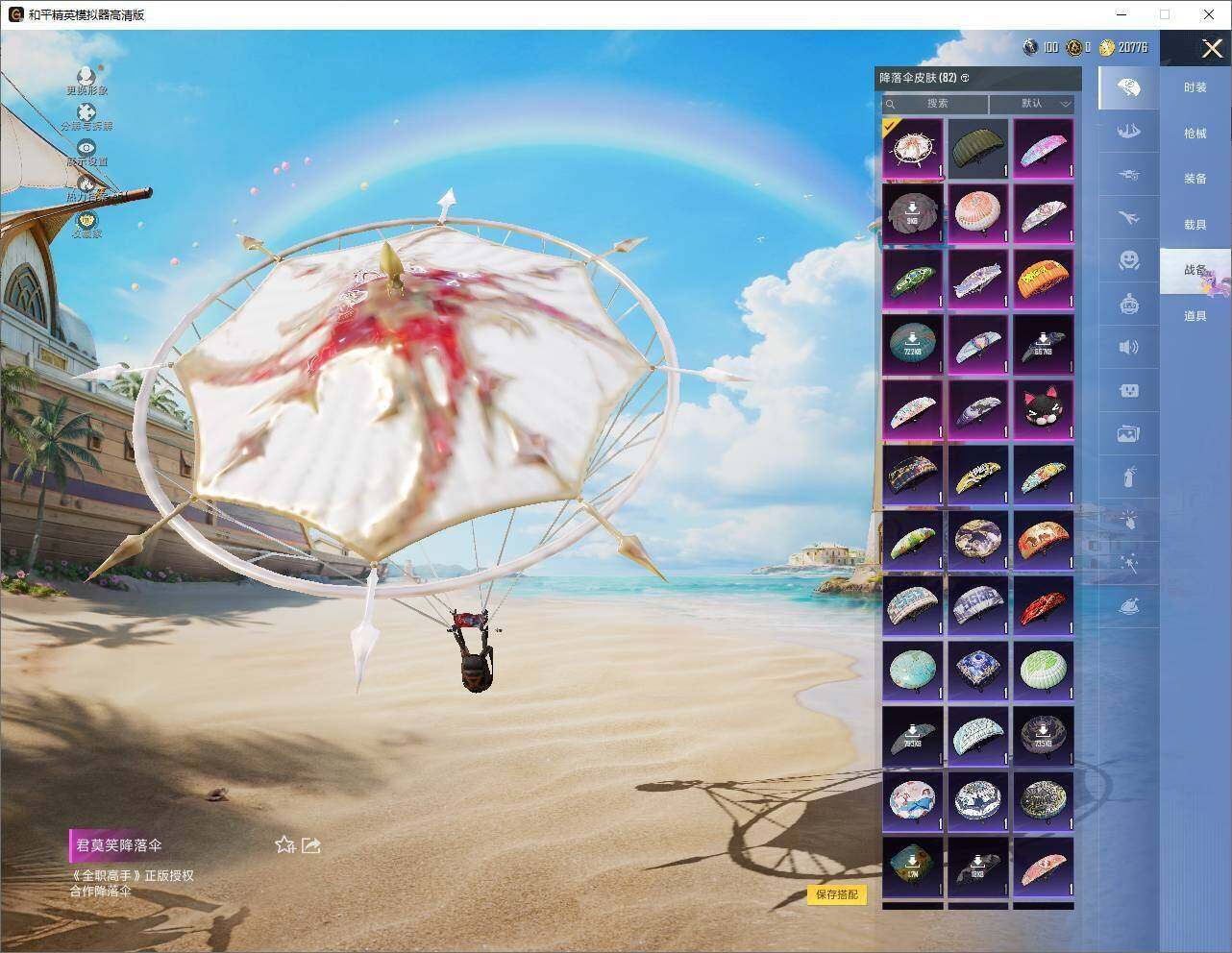Select the square face category sidebar icon
The height and width of the screenshot is (953, 1232).
pos(1129,390)
